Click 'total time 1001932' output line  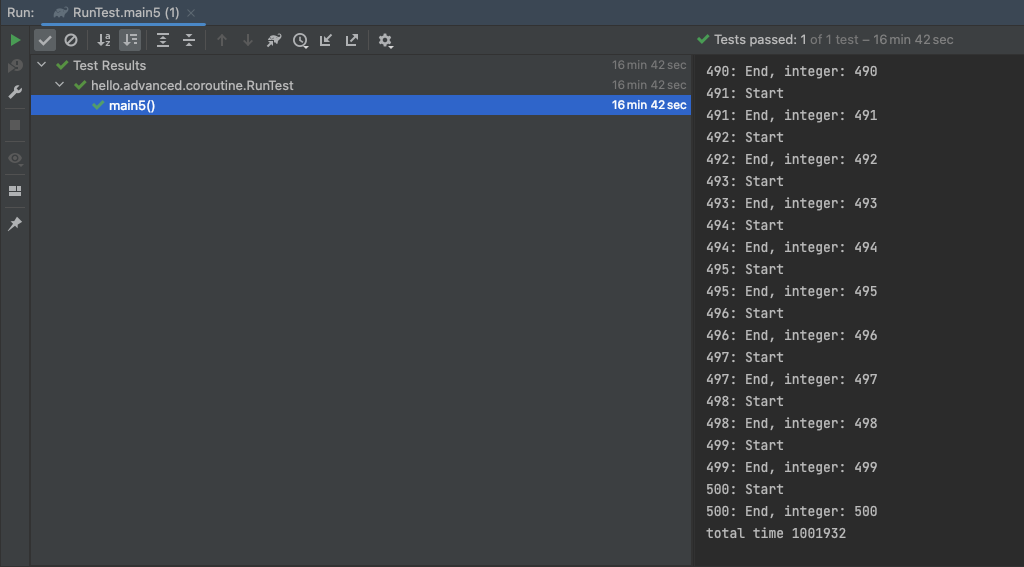click(x=776, y=534)
